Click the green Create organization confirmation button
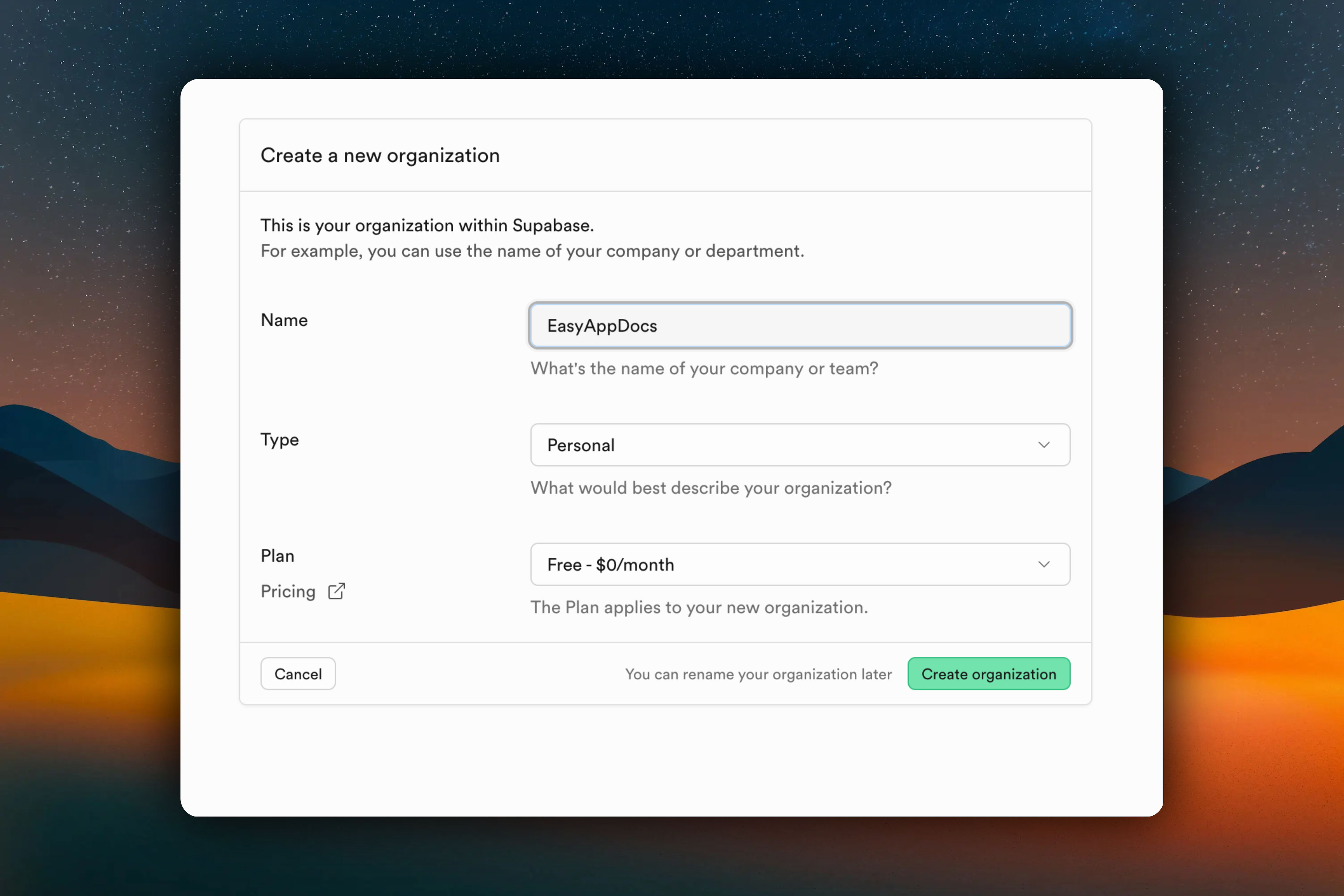The width and height of the screenshot is (1344, 896). (x=989, y=674)
